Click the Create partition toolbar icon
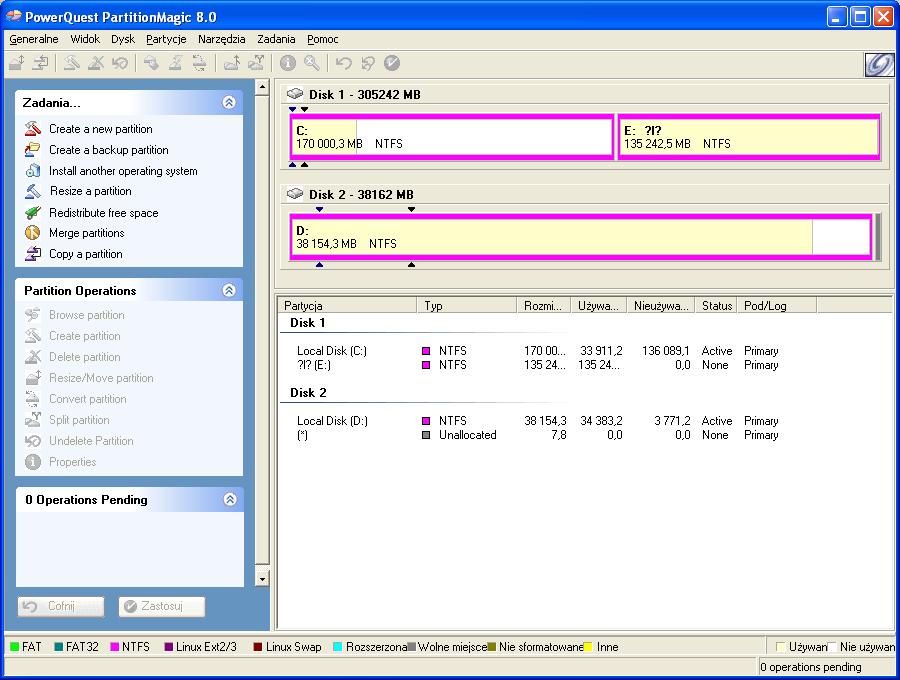Viewport: 900px width, 680px height. click(71, 63)
